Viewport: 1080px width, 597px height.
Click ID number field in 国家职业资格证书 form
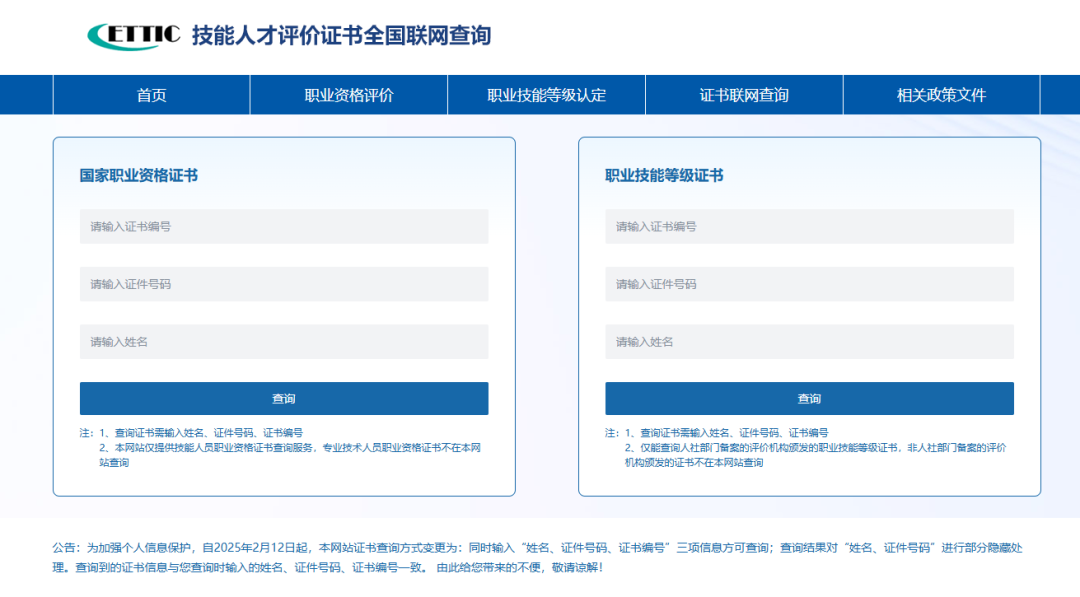(x=284, y=284)
